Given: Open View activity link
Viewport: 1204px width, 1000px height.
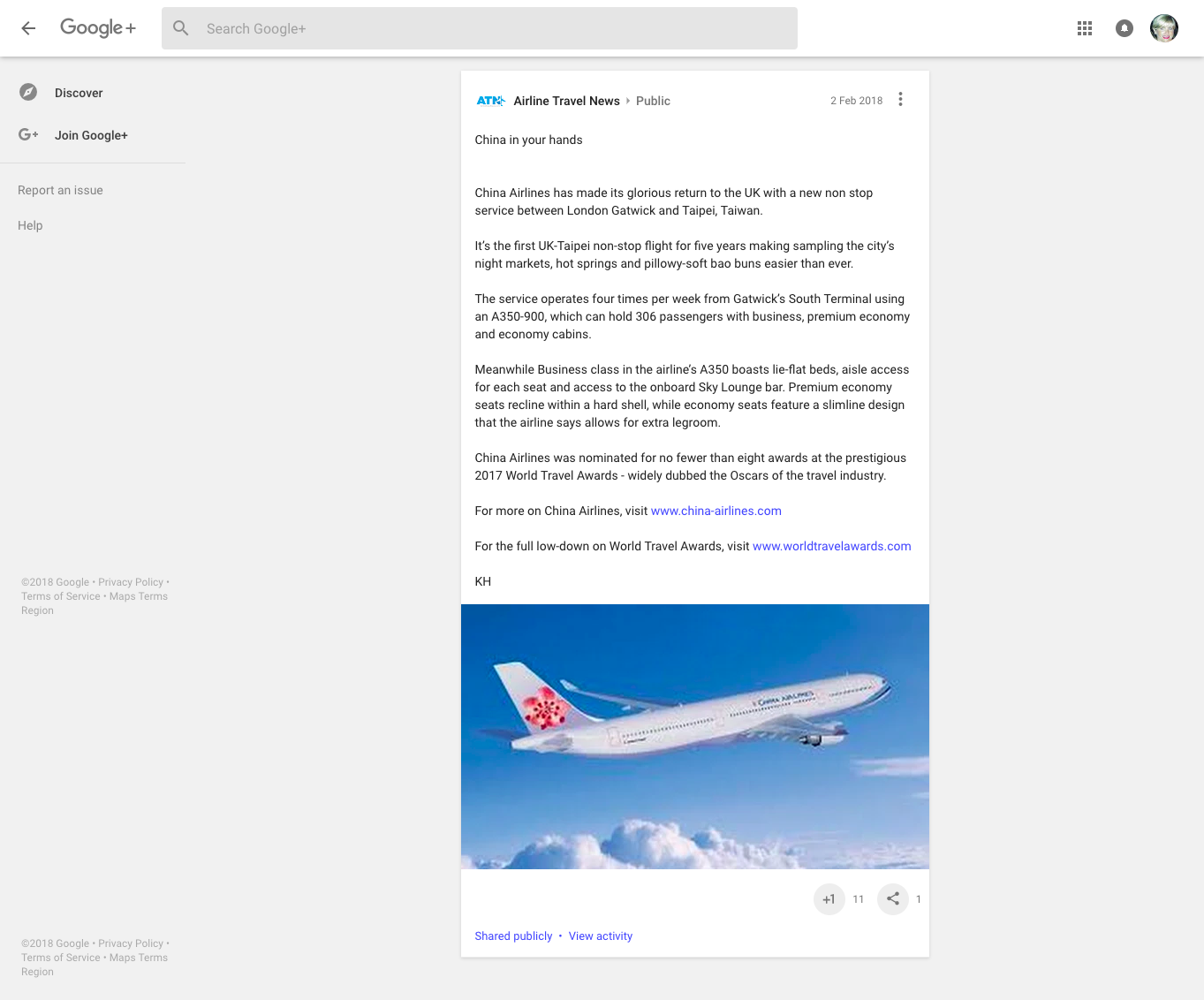Looking at the screenshot, I should click(601, 936).
